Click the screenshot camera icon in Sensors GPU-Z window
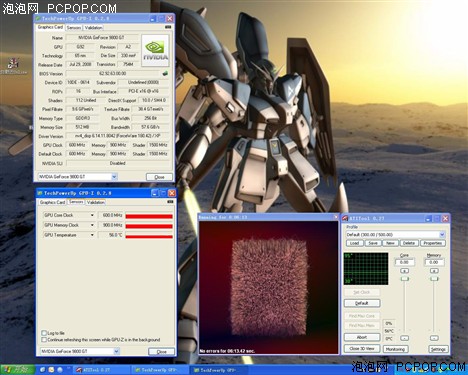The image size is (468, 375). coord(170,202)
